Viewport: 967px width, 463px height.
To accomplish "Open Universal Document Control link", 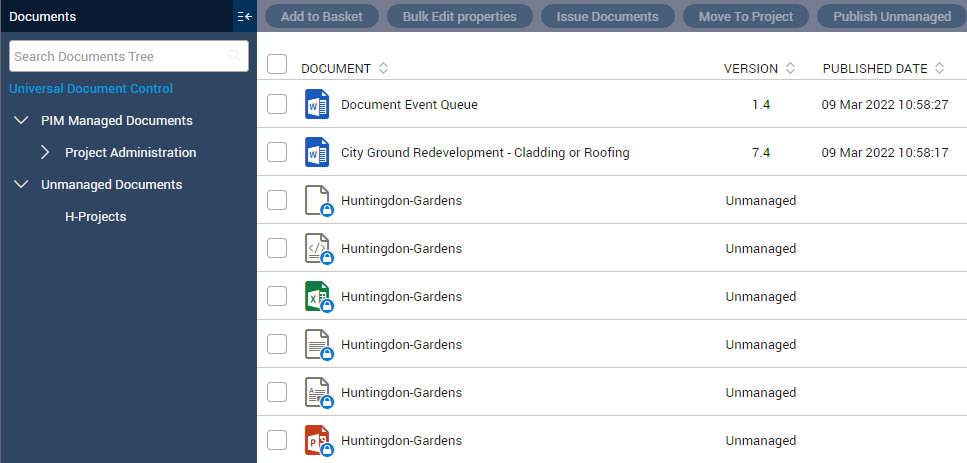I will coord(91,88).
